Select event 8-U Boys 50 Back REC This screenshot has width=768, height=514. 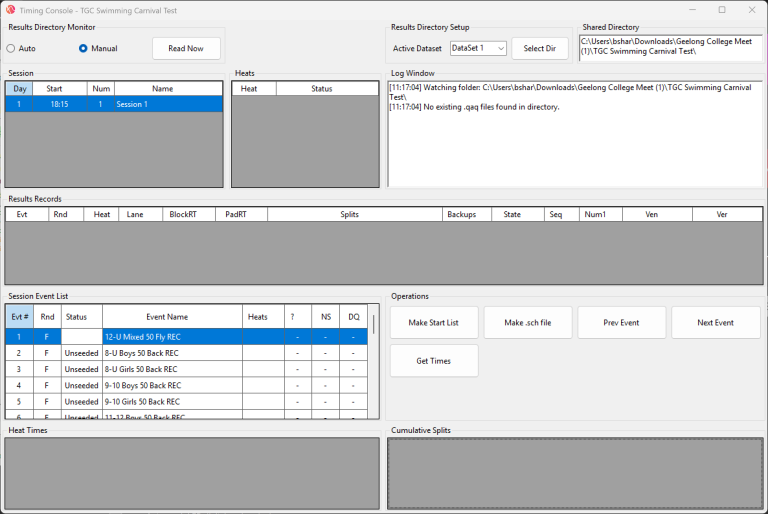[171, 353]
